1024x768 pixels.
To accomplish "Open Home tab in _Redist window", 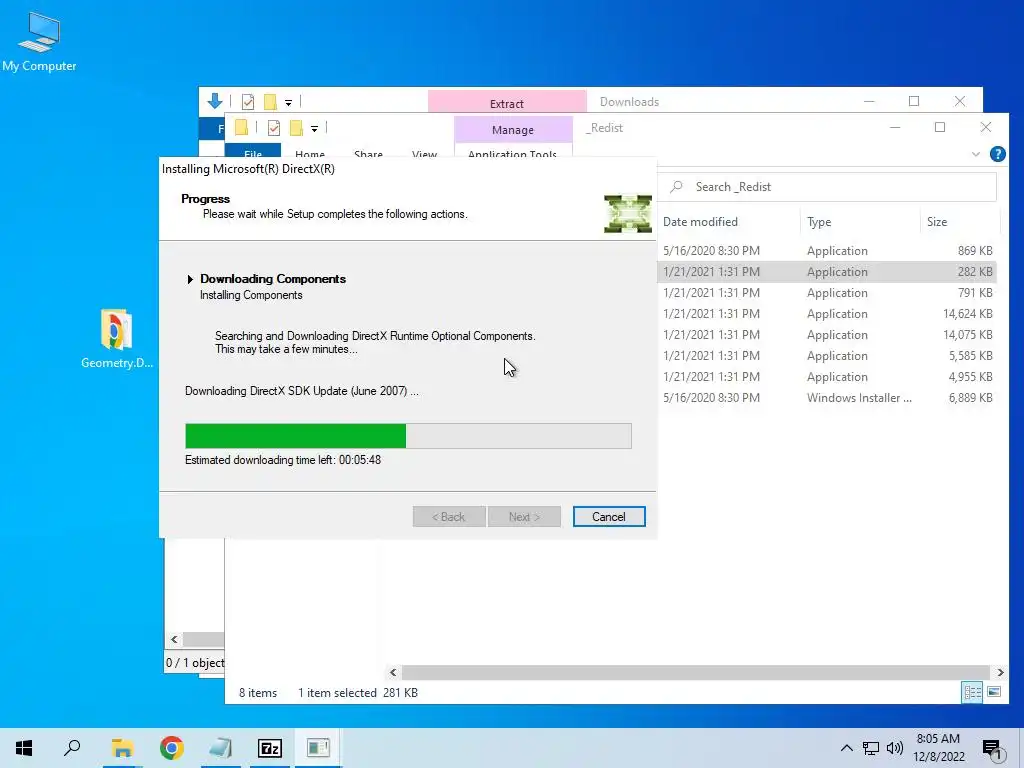I will (310, 154).
